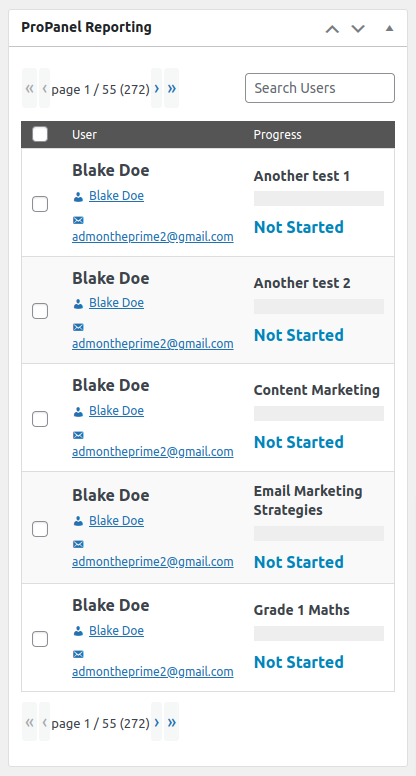
Task: Jump to last page in bottom pagination
Action: (172, 722)
